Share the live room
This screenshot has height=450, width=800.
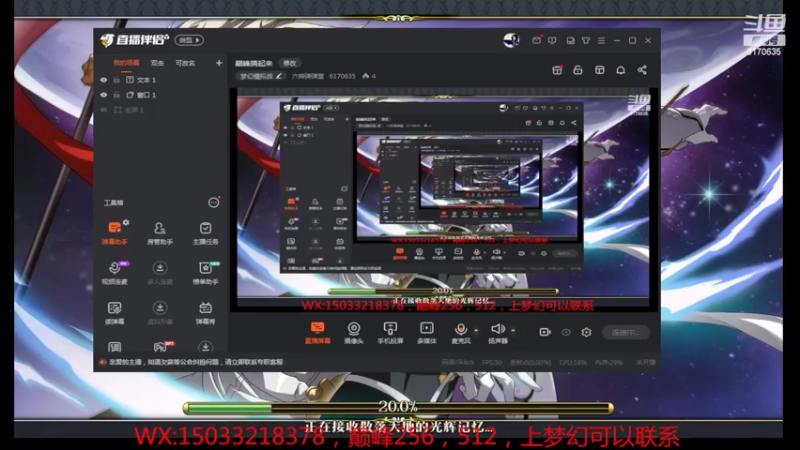642,70
